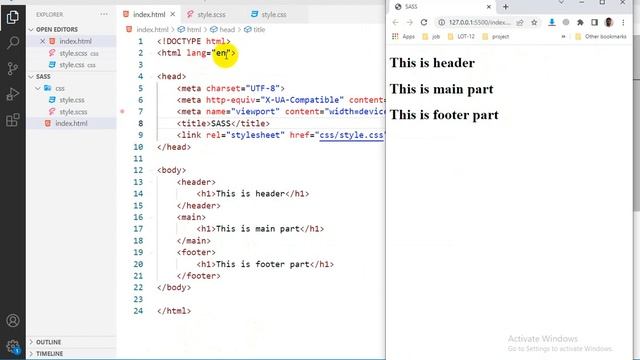
Task: Click the <footer> tag on line 19
Action: pos(196,252)
